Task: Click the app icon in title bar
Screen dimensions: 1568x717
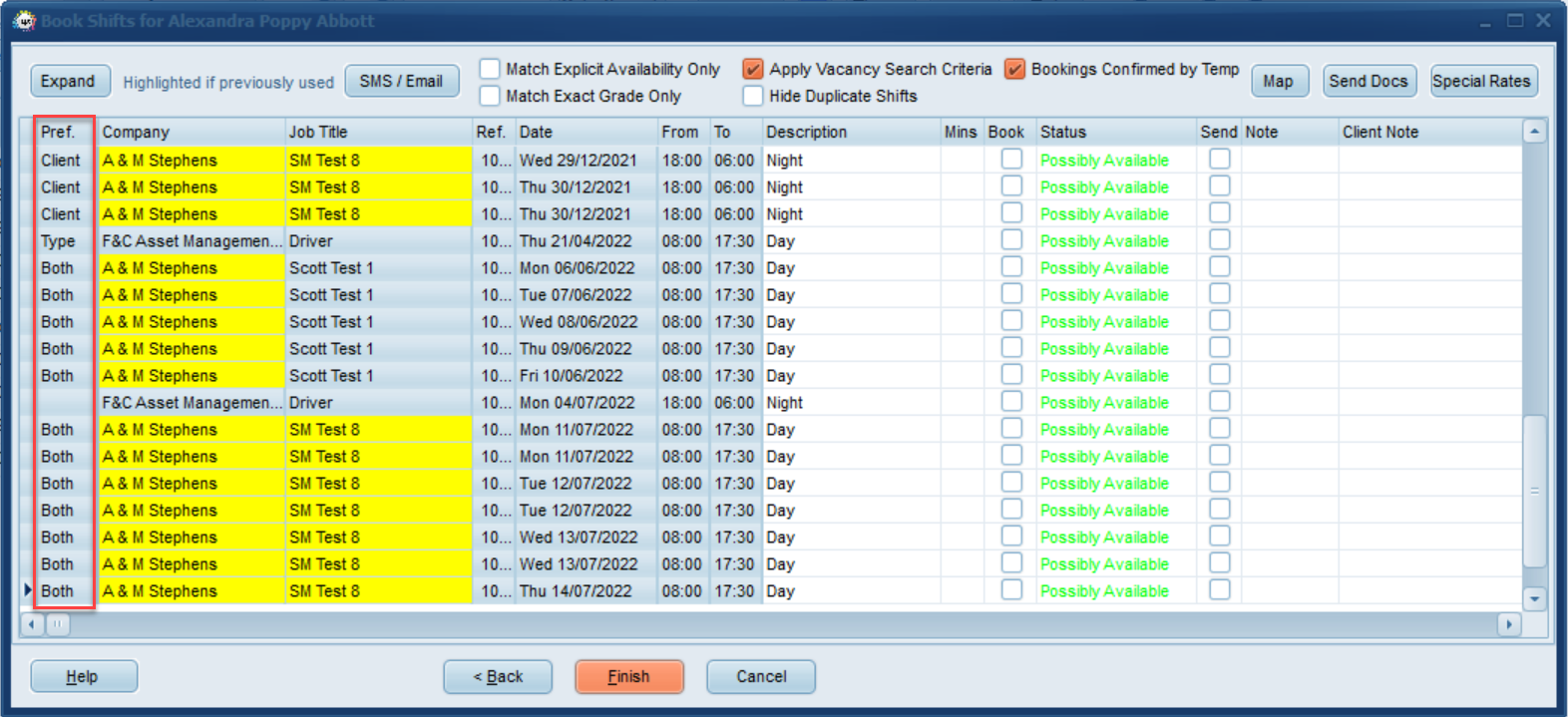Action: (23, 20)
